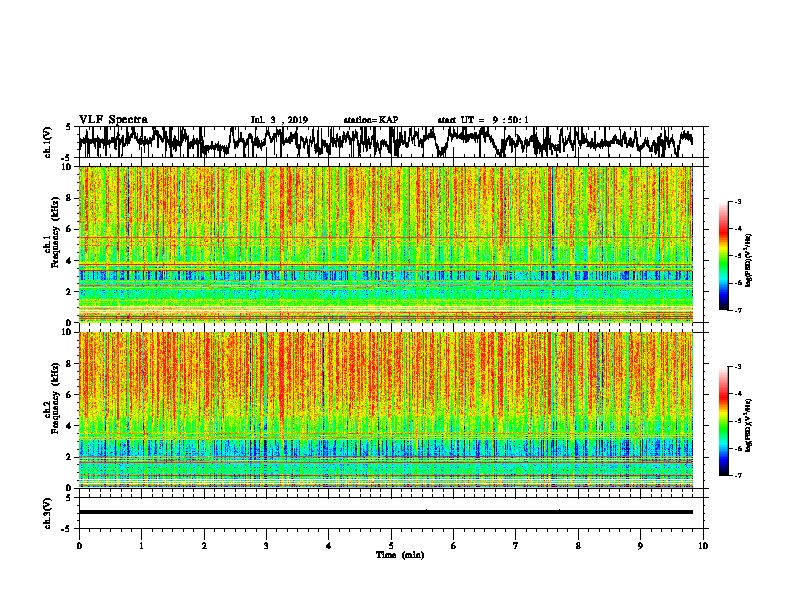Click the "ch.1(V)" axis label
792x612 pixels.
coord(48,142)
